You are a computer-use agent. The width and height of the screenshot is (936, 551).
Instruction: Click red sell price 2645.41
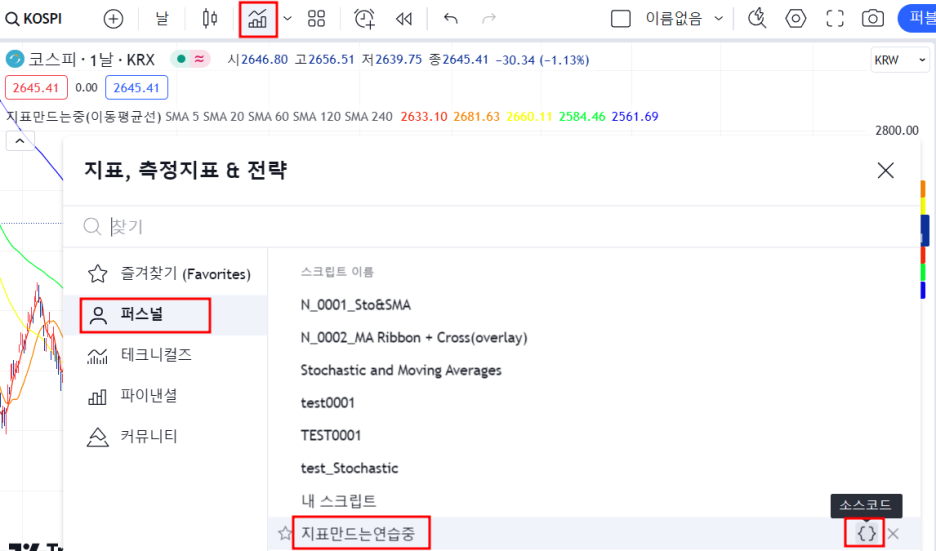click(x=36, y=88)
